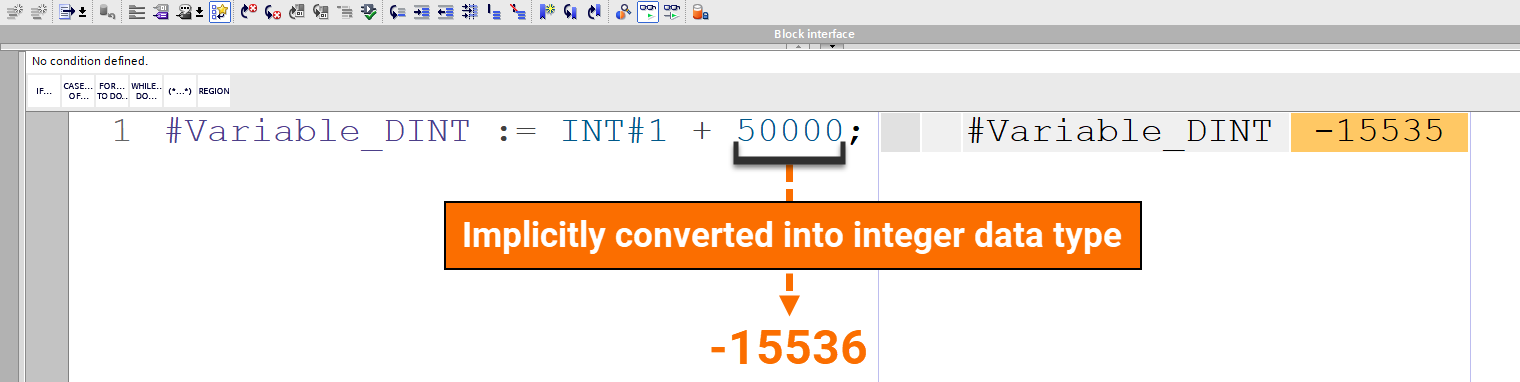Toggle the highlighted favorites star icon
The width and height of the screenshot is (1520, 382).
point(220,12)
